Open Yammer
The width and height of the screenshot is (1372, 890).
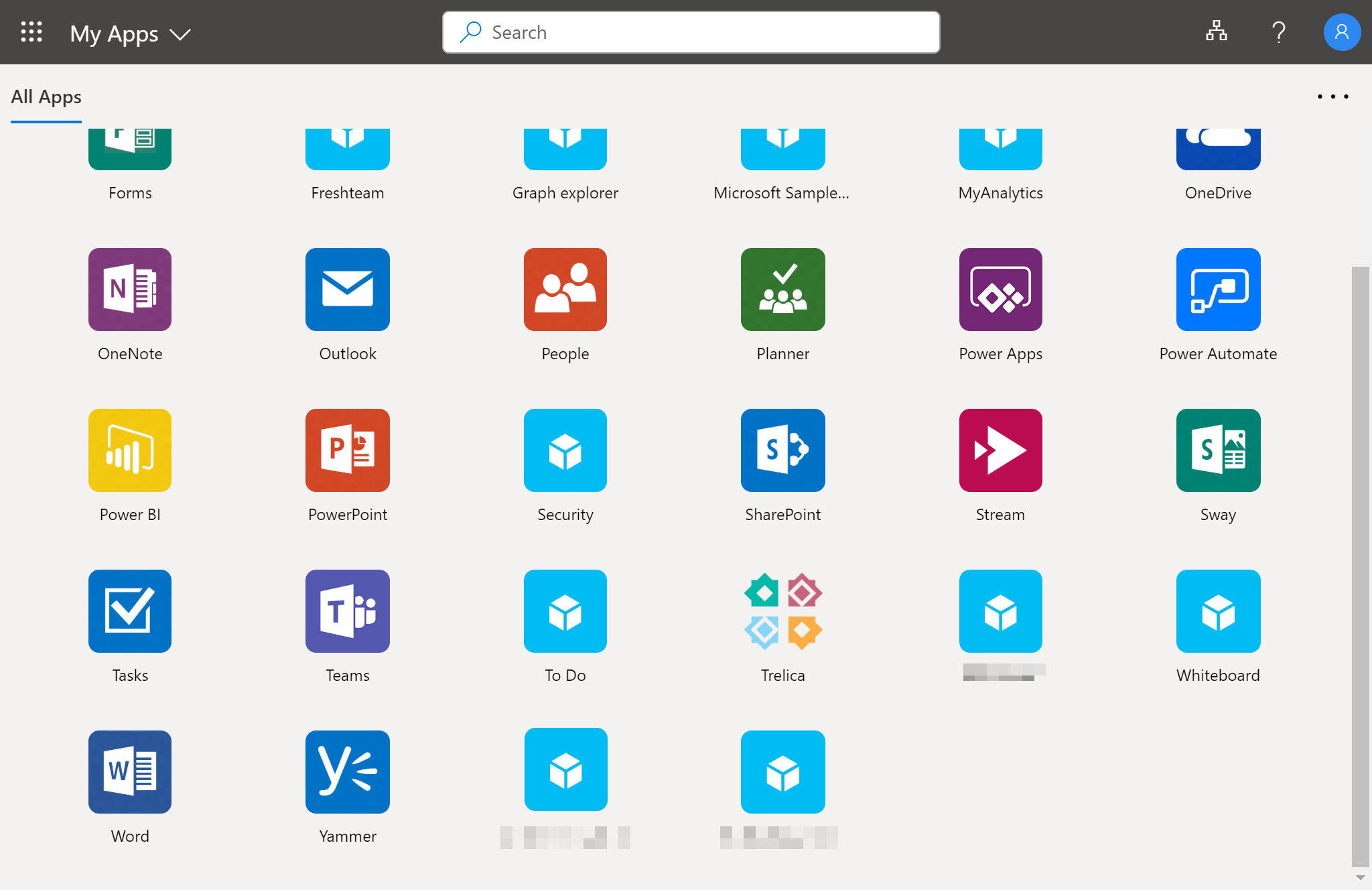[x=348, y=772]
